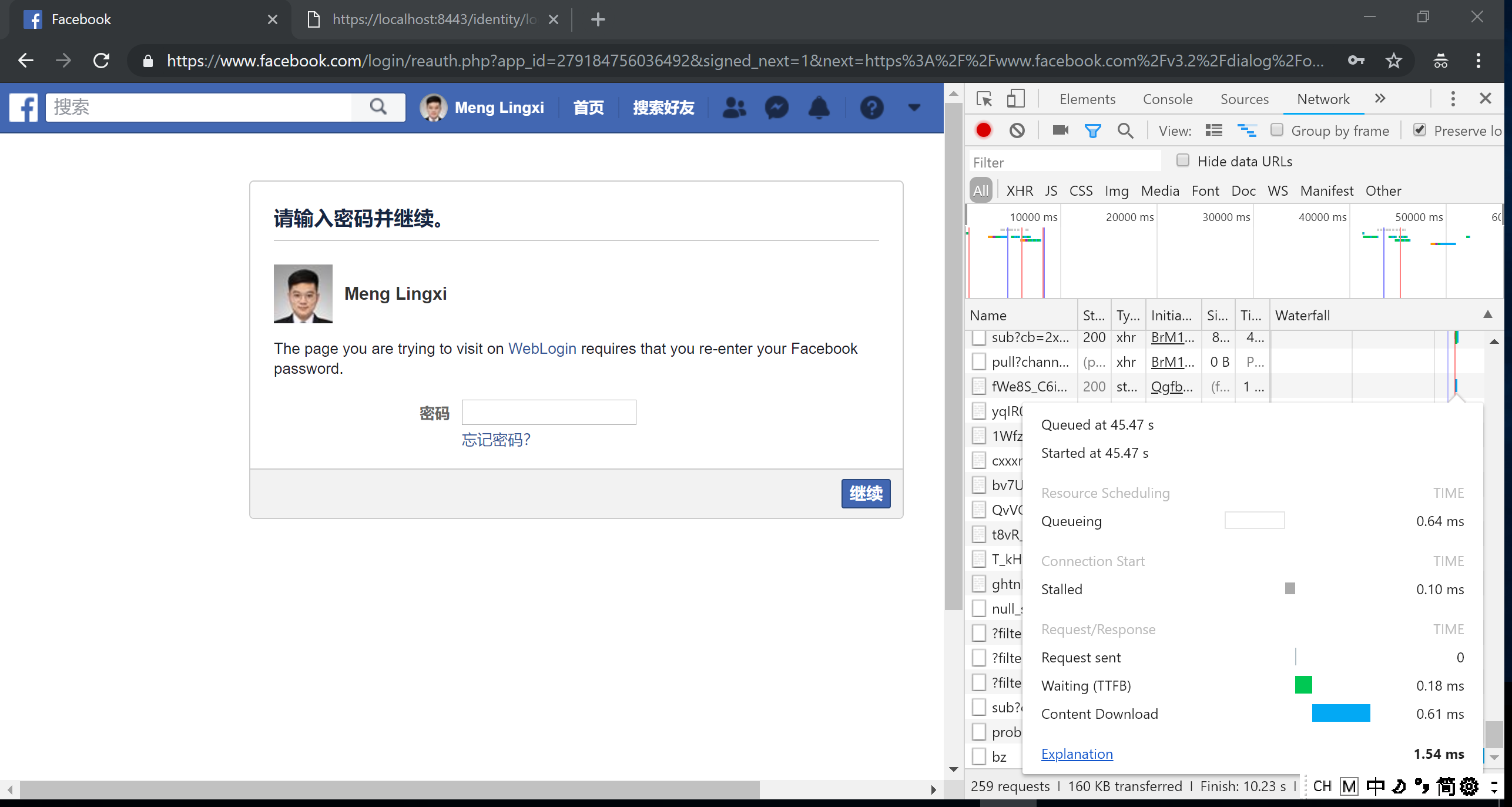Enable the Group by frame checkbox
The image size is (1512, 807).
click(x=1276, y=130)
